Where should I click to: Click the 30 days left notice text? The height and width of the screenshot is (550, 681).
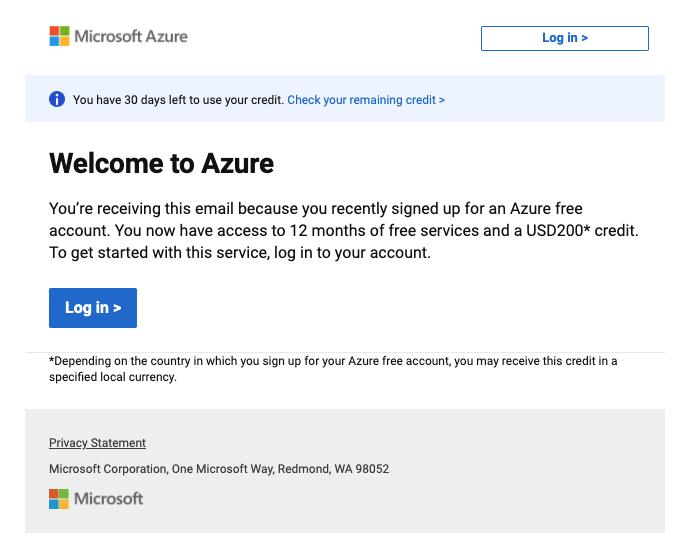coord(179,100)
